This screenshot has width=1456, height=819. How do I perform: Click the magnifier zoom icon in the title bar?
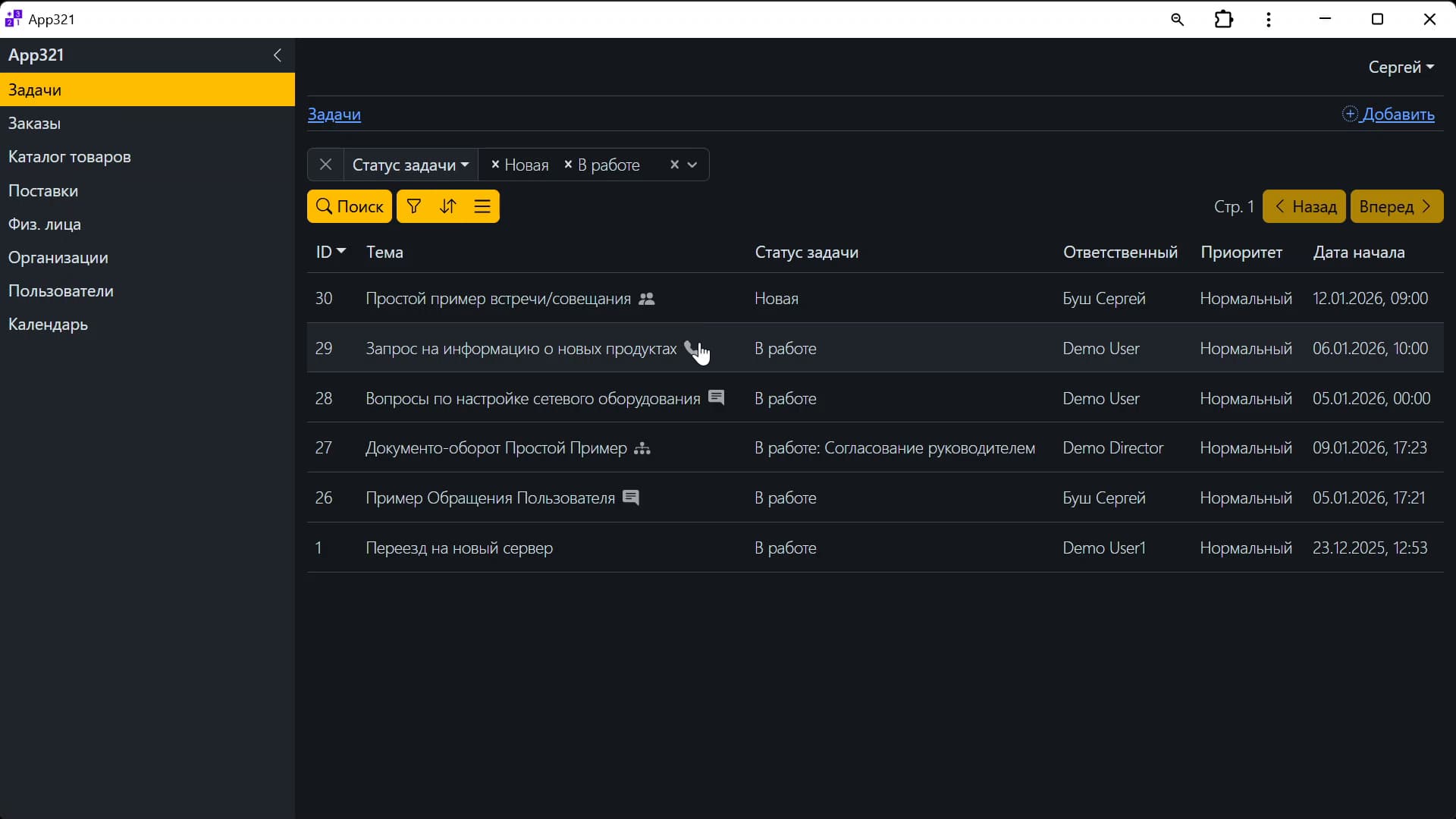click(x=1177, y=19)
